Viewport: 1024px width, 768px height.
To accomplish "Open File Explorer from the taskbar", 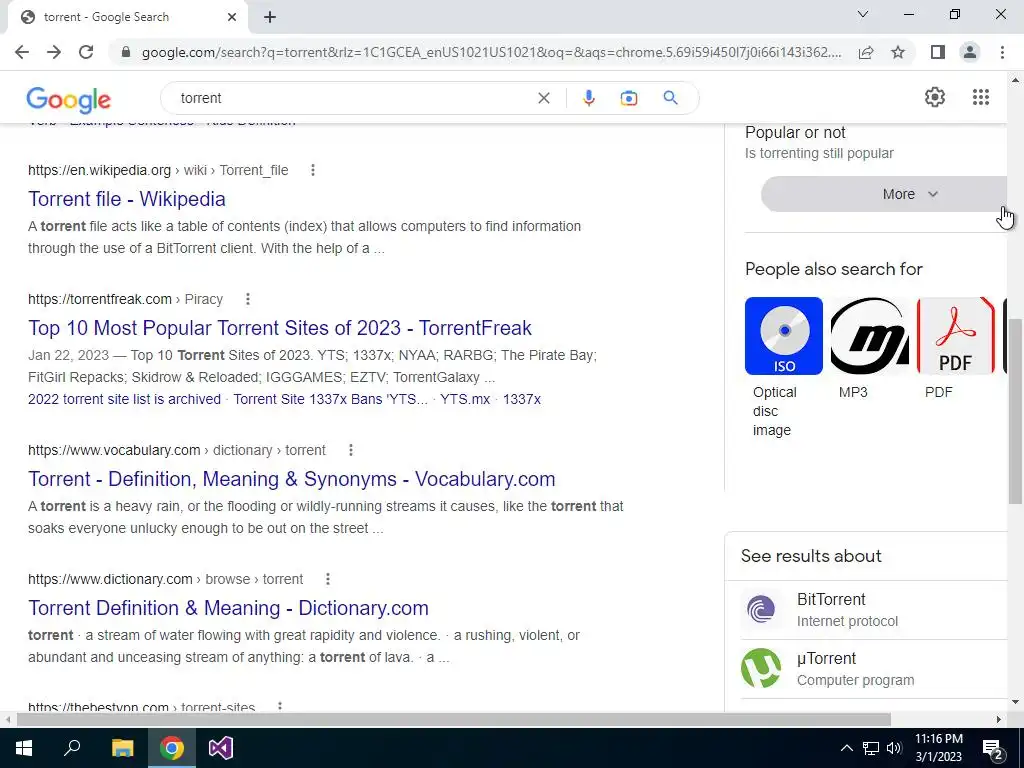I will coord(122,748).
